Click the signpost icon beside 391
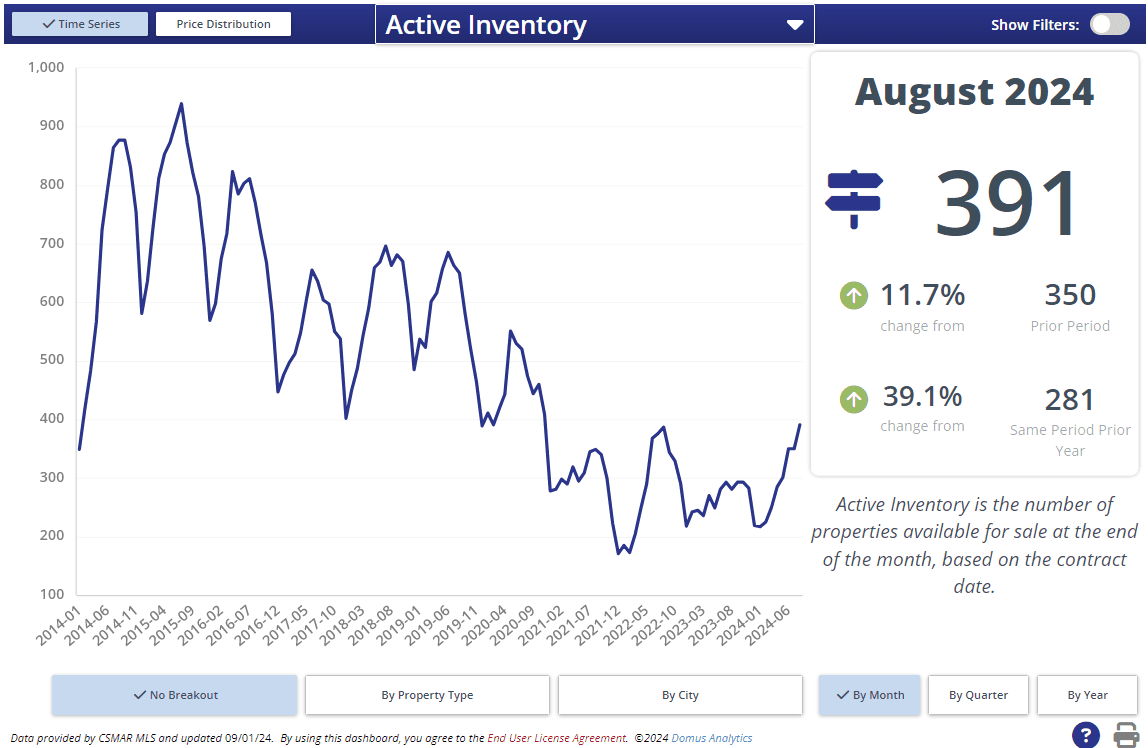 pos(853,198)
